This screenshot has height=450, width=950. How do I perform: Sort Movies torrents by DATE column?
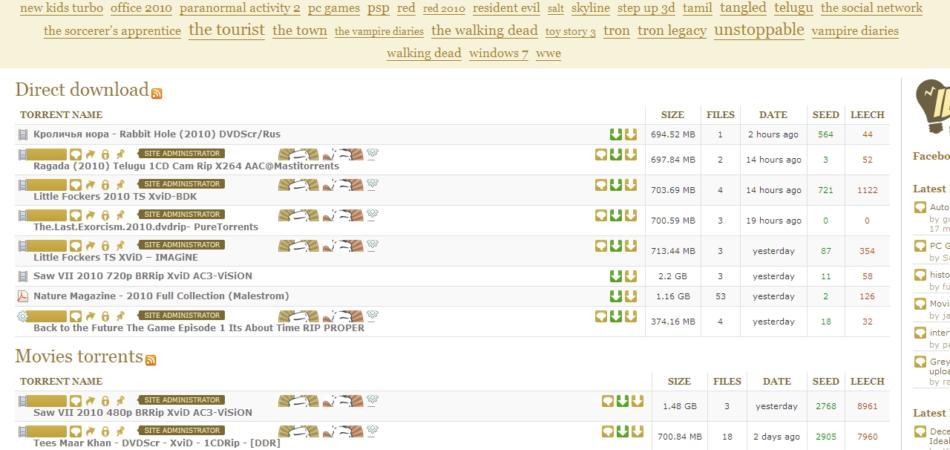point(777,381)
